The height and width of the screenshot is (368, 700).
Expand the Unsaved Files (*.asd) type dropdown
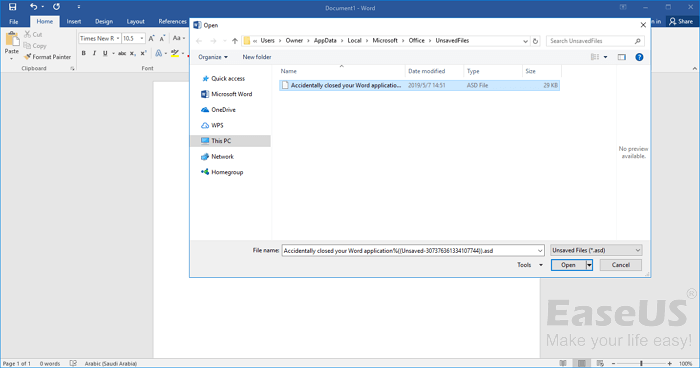(596, 251)
